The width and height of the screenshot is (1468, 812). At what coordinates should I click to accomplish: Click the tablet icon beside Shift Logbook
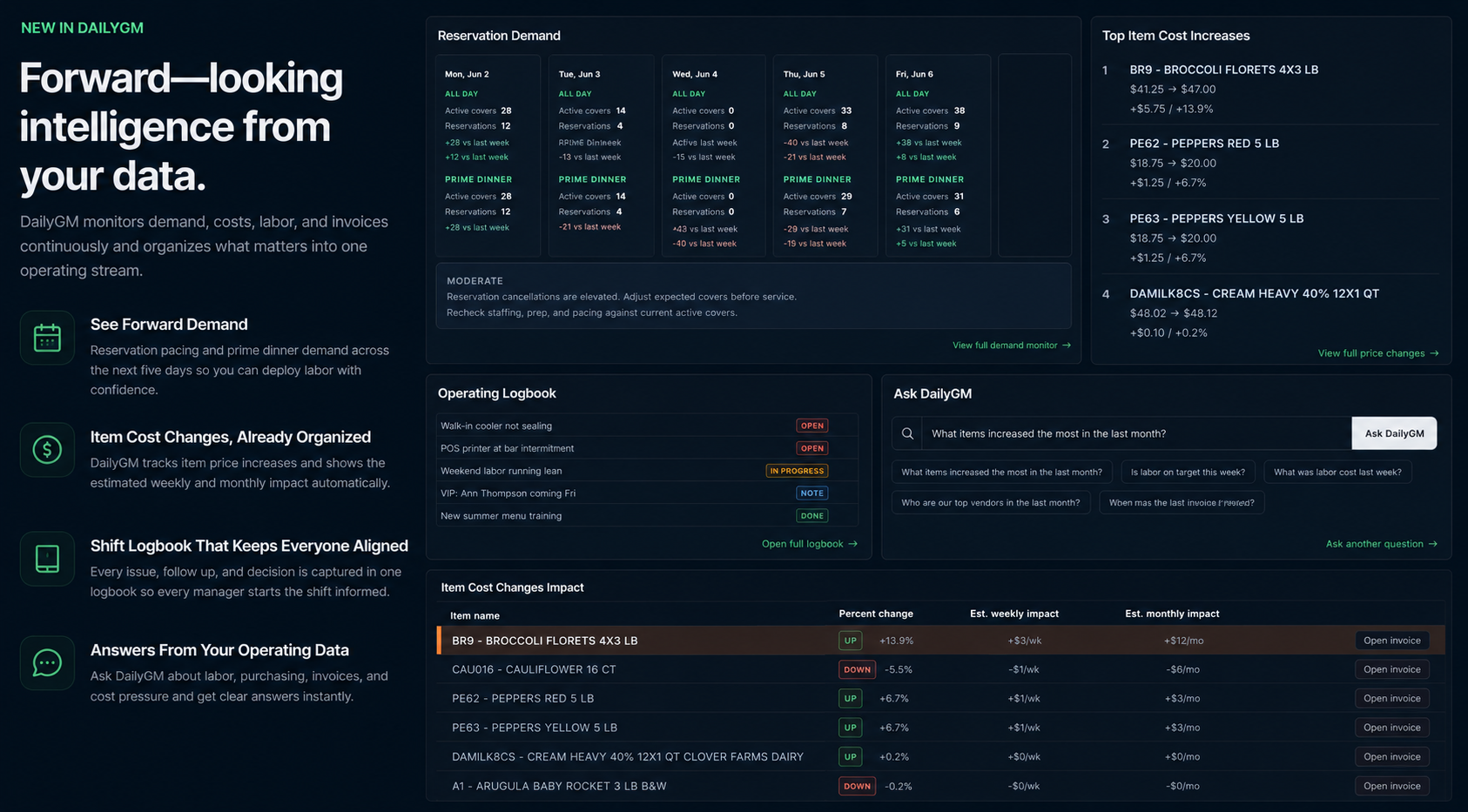coord(47,558)
